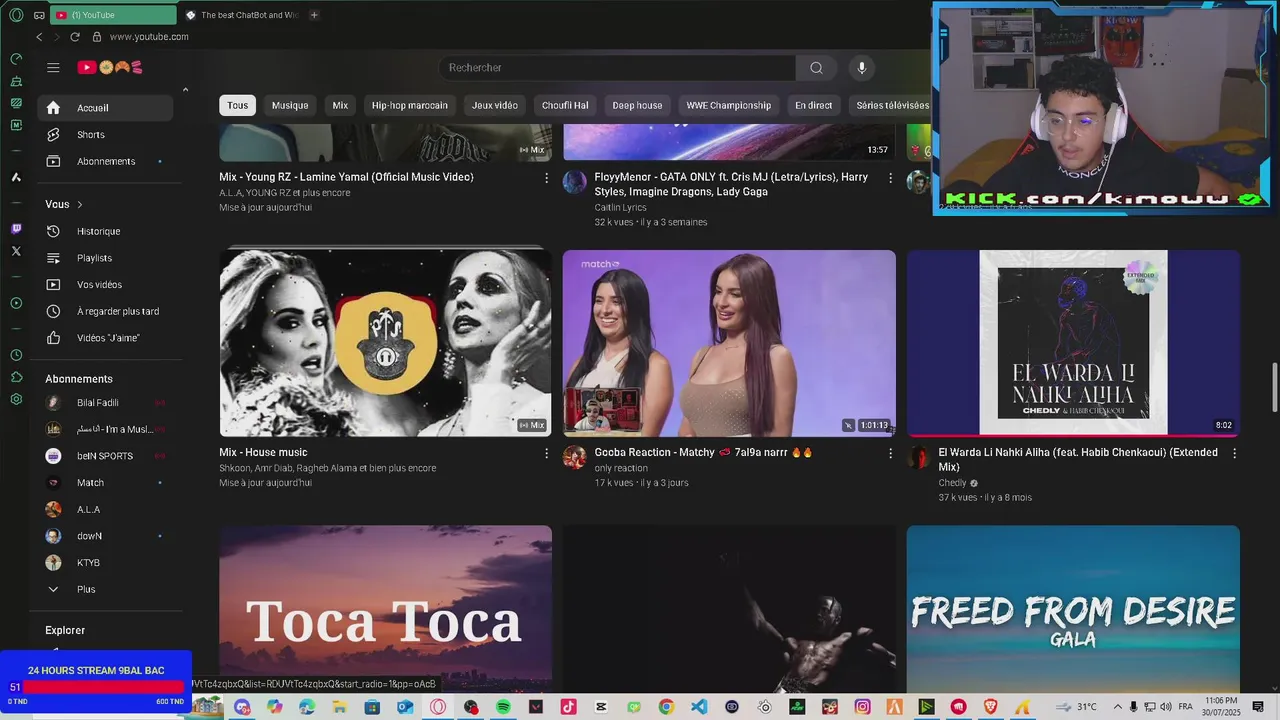Open the Opera sidebar settings gear
Image resolution: width=1280 pixels, height=720 pixels.
pos(16,399)
